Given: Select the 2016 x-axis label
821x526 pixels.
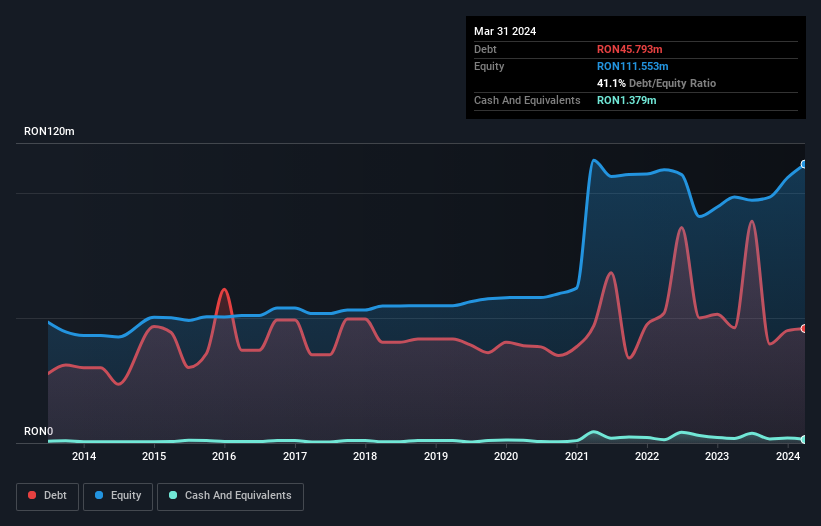Looking at the screenshot, I should pos(224,456).
